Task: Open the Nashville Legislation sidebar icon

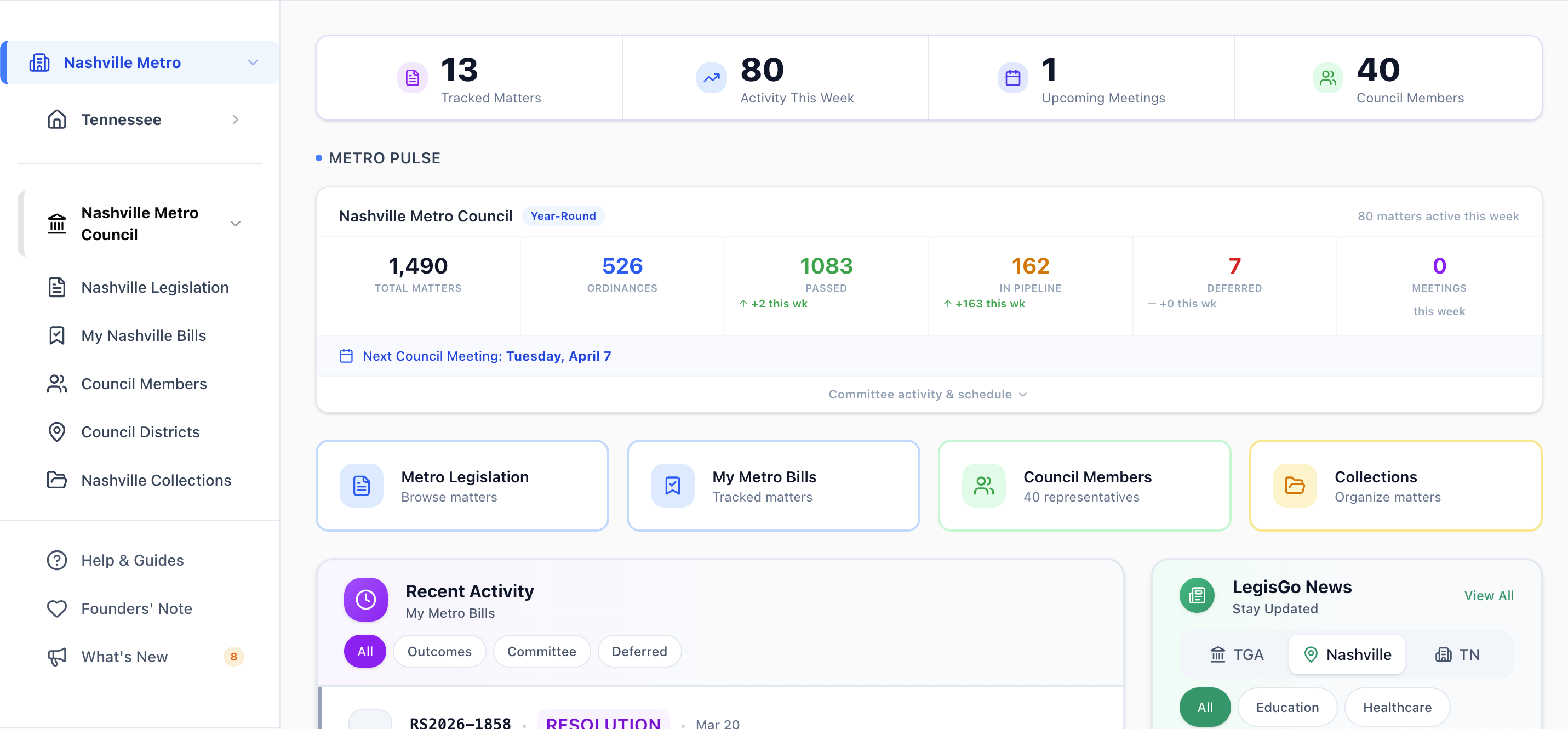Action: (x=56, y=287)
